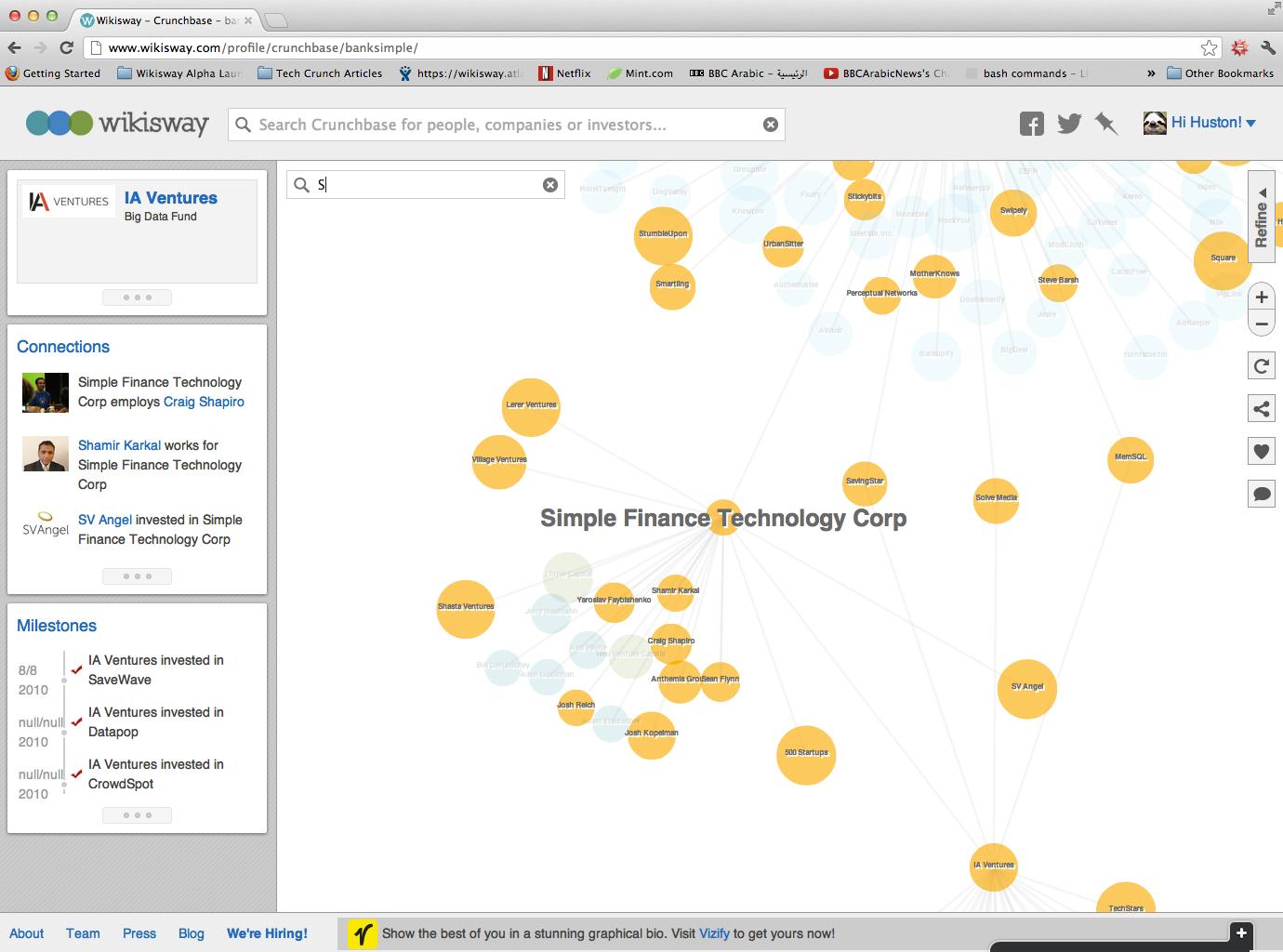
Task: Open the Mint.com bookmark
Action: pyautogui.click(x=640, y=73)
